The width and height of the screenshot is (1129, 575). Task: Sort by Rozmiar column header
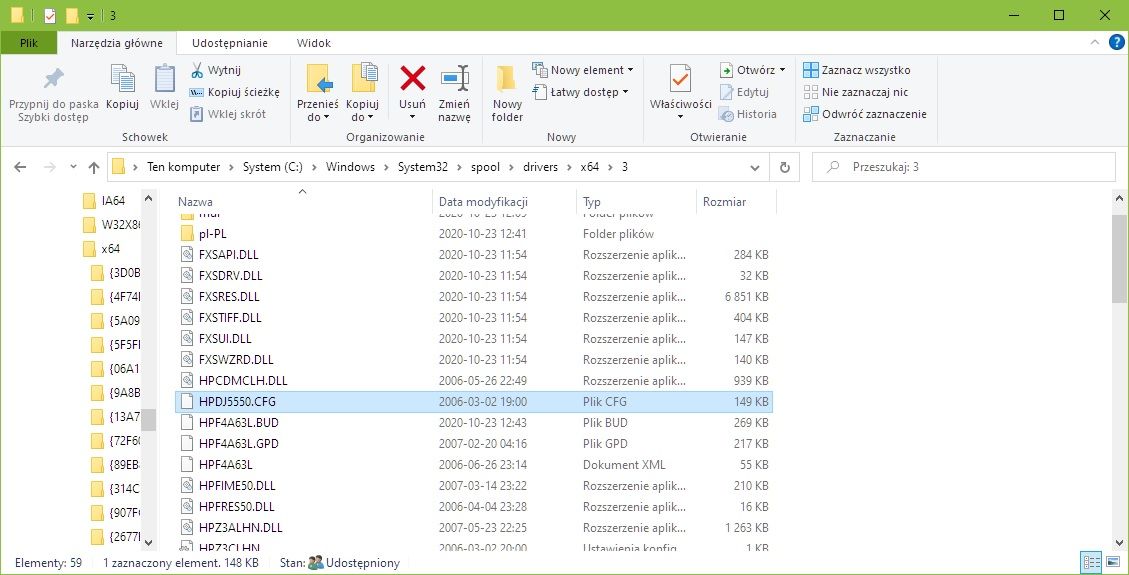pyautogui.click(x=737, y=202)
